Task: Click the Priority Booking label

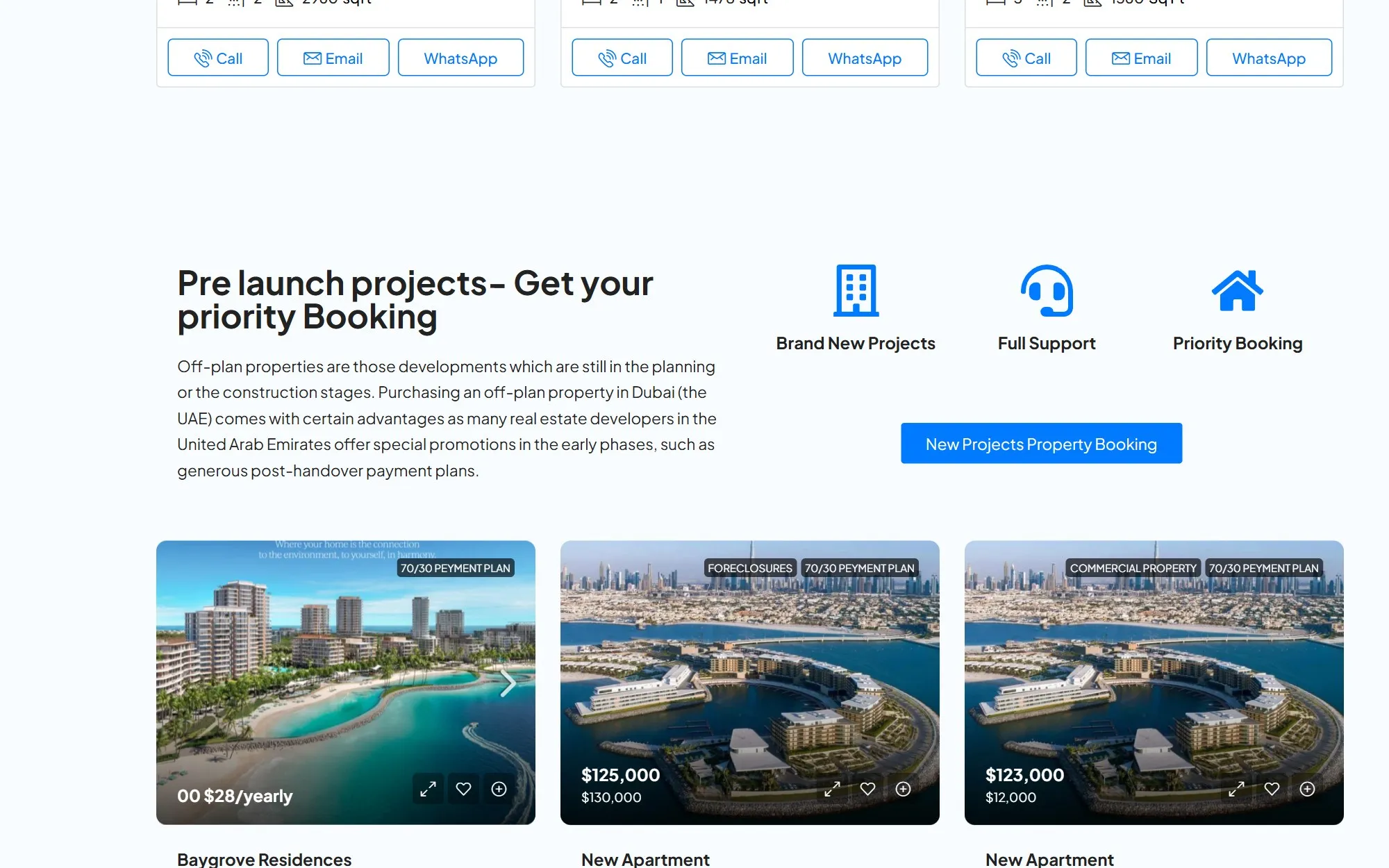Action: [1238, 343]
